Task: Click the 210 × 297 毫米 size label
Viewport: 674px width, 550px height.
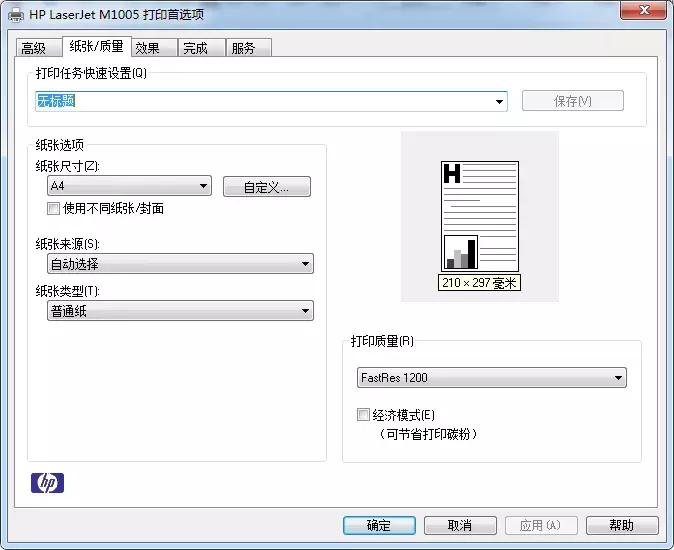Action: coord(479,283)
